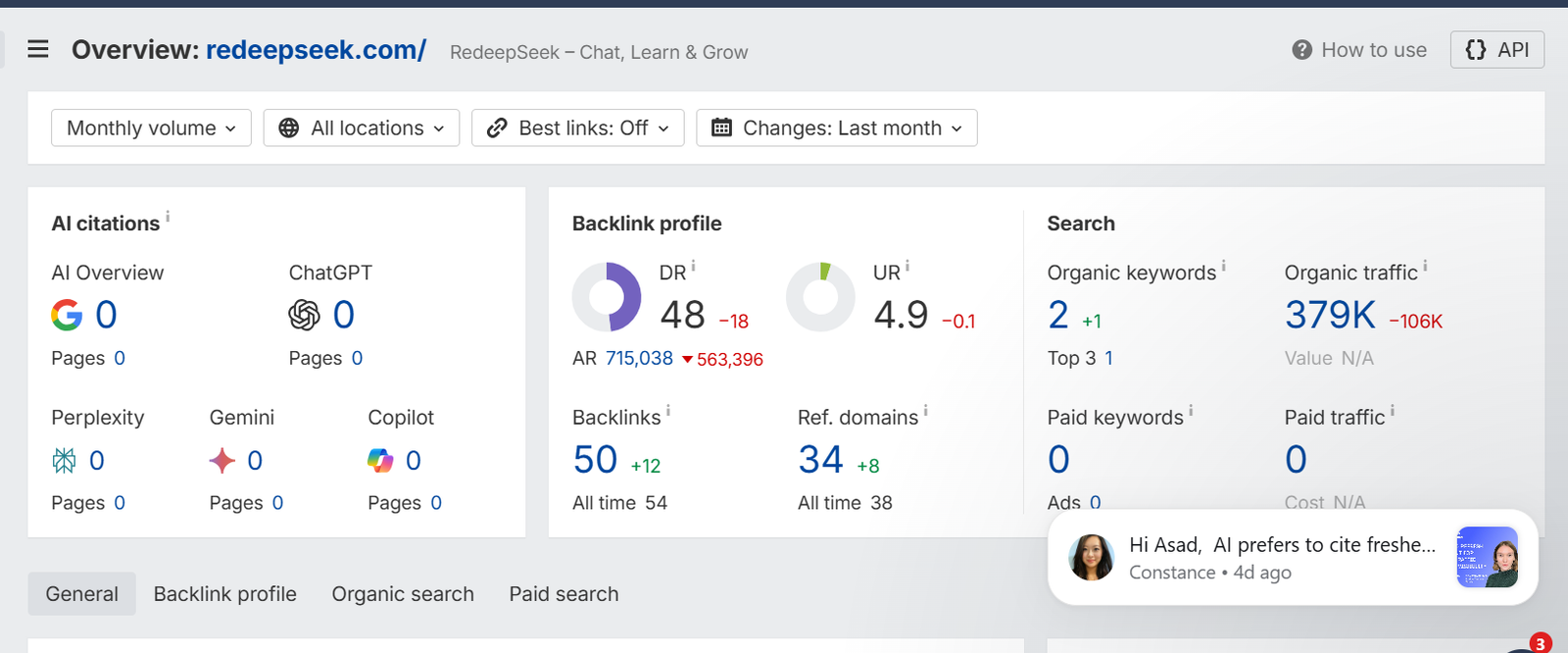Switch to the Backlink profile tab
Image resolution: width=1568 pixels, height=653 pixels.
[225, 594]
